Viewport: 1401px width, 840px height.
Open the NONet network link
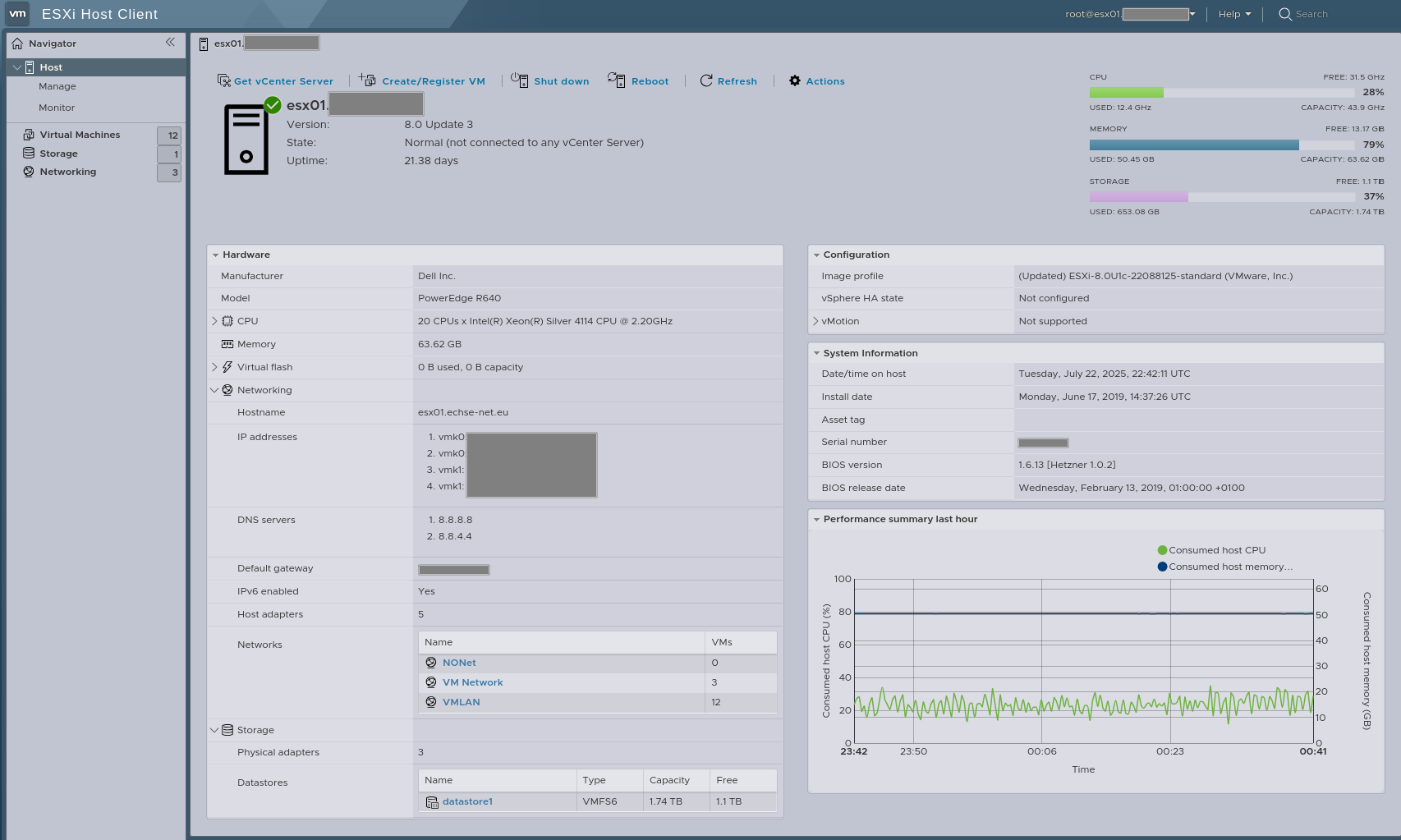click(x=459, y=663)
